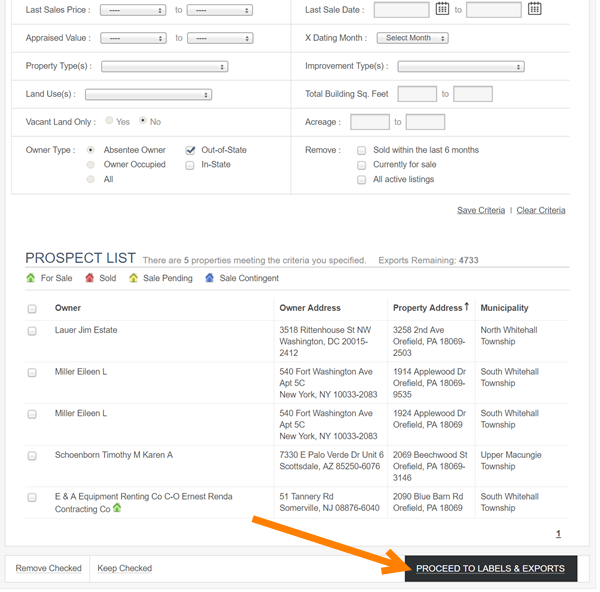
Task: Check Currently for sale removal option
Action: click(x=361, y=165)
